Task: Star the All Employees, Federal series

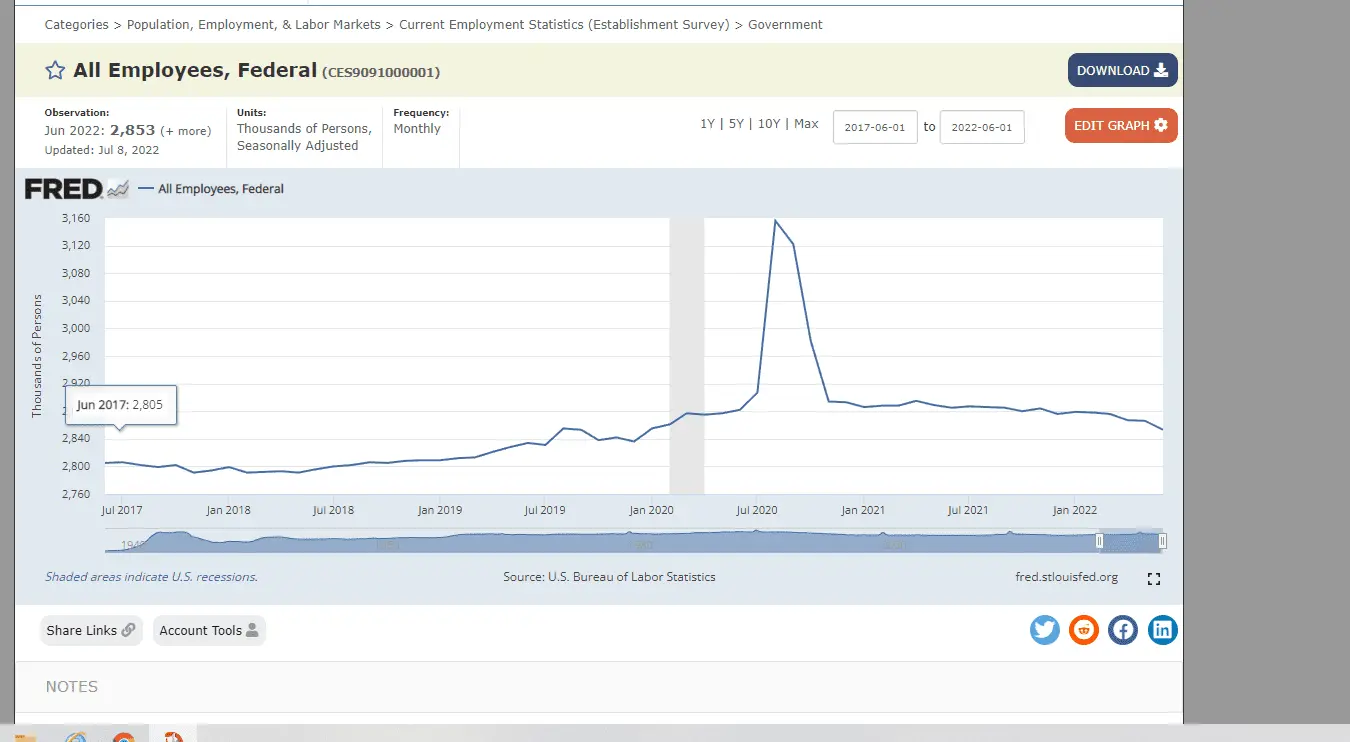Action: tap(55, 71)
